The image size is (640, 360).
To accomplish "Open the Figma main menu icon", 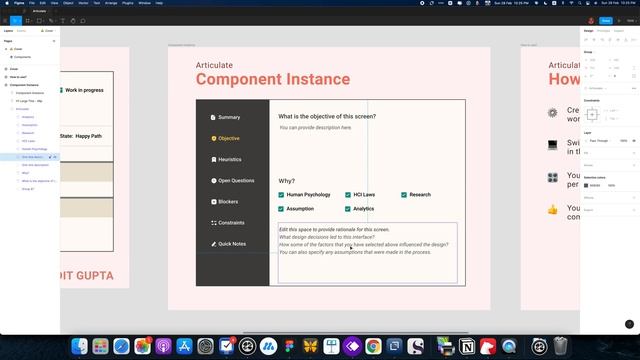I will [5, 21].
